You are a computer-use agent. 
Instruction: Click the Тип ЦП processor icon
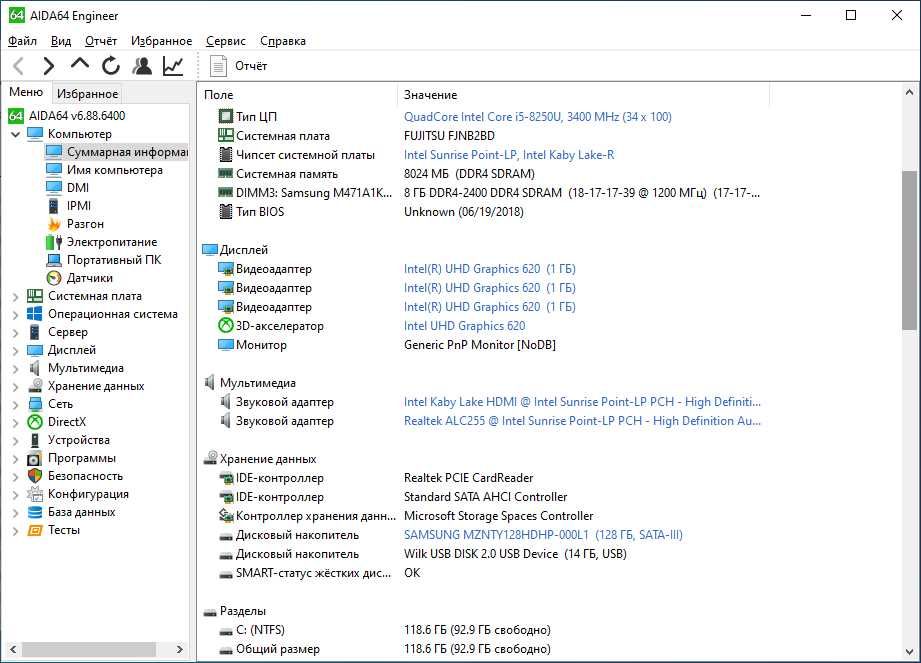226,116
